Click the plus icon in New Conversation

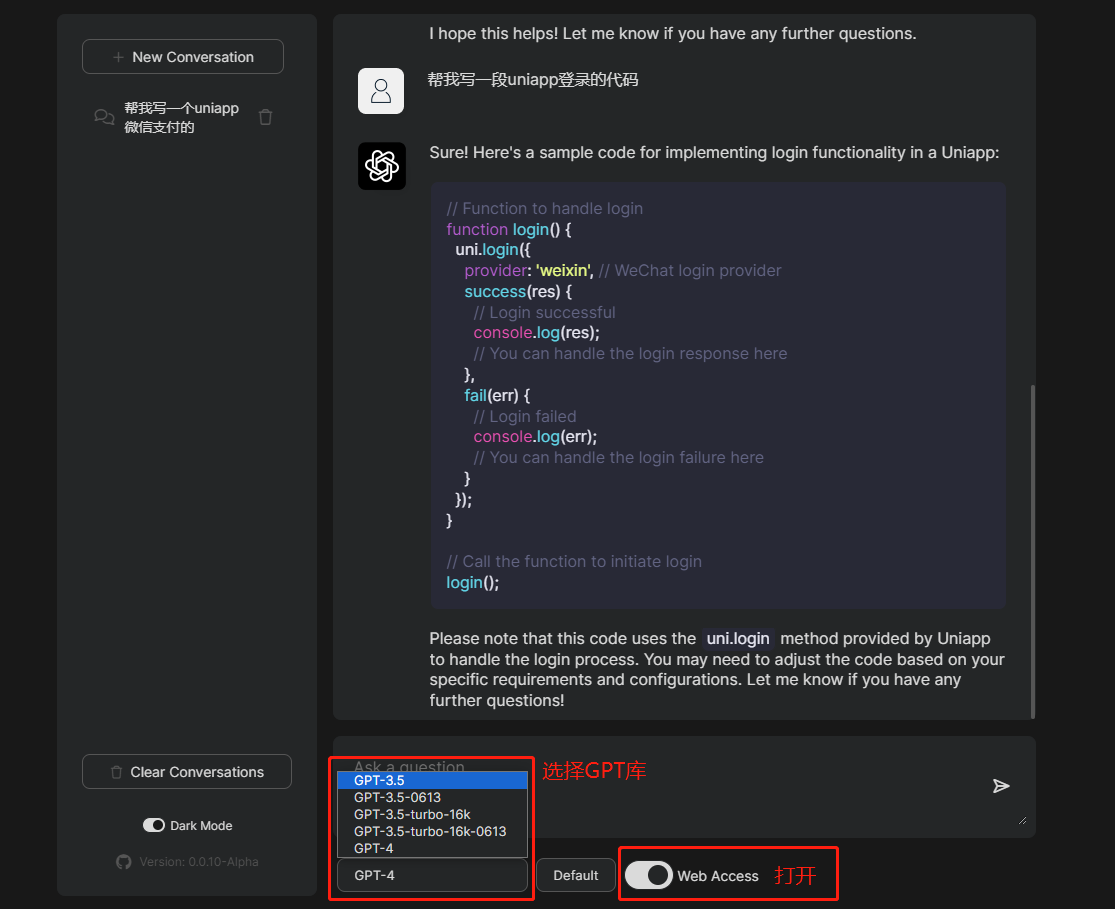(x=118, y=57)
